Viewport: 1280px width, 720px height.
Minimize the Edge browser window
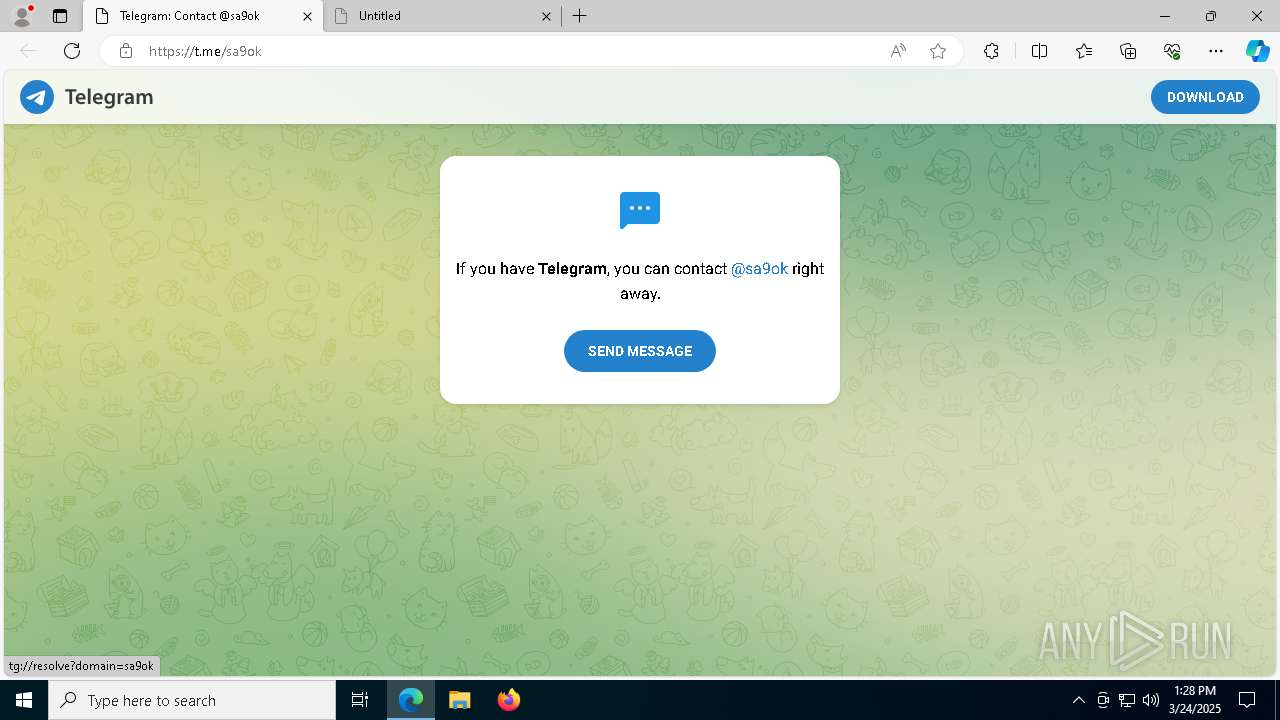(1165, 16)
